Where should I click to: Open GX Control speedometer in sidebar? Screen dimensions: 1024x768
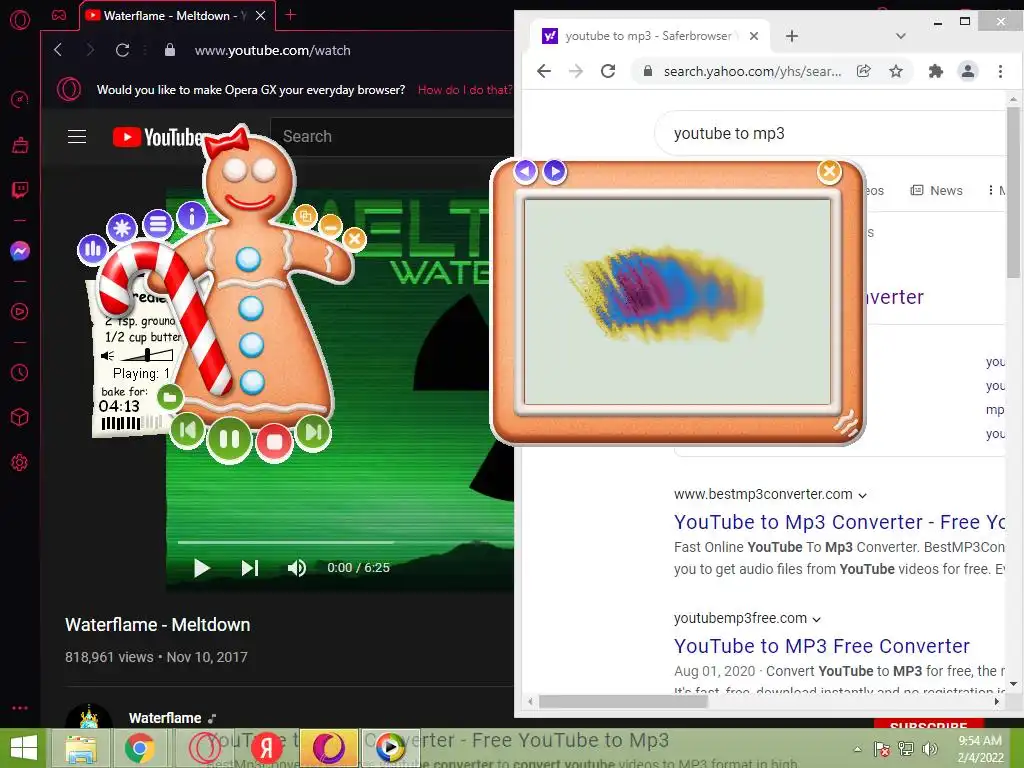tap(20, 99)
